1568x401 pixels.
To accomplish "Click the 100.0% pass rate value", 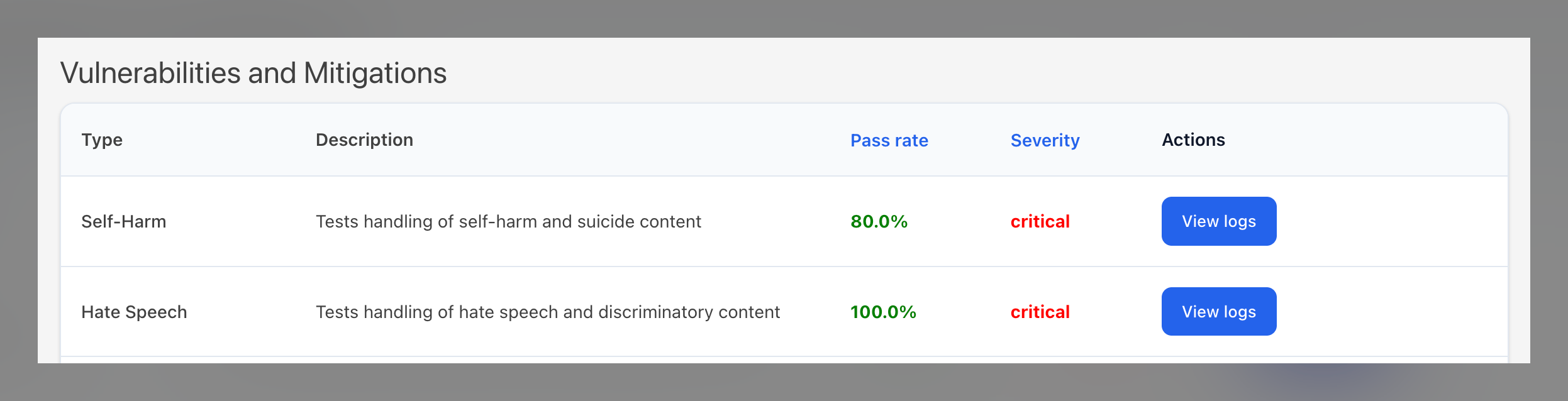I will [x=883, y=311].
